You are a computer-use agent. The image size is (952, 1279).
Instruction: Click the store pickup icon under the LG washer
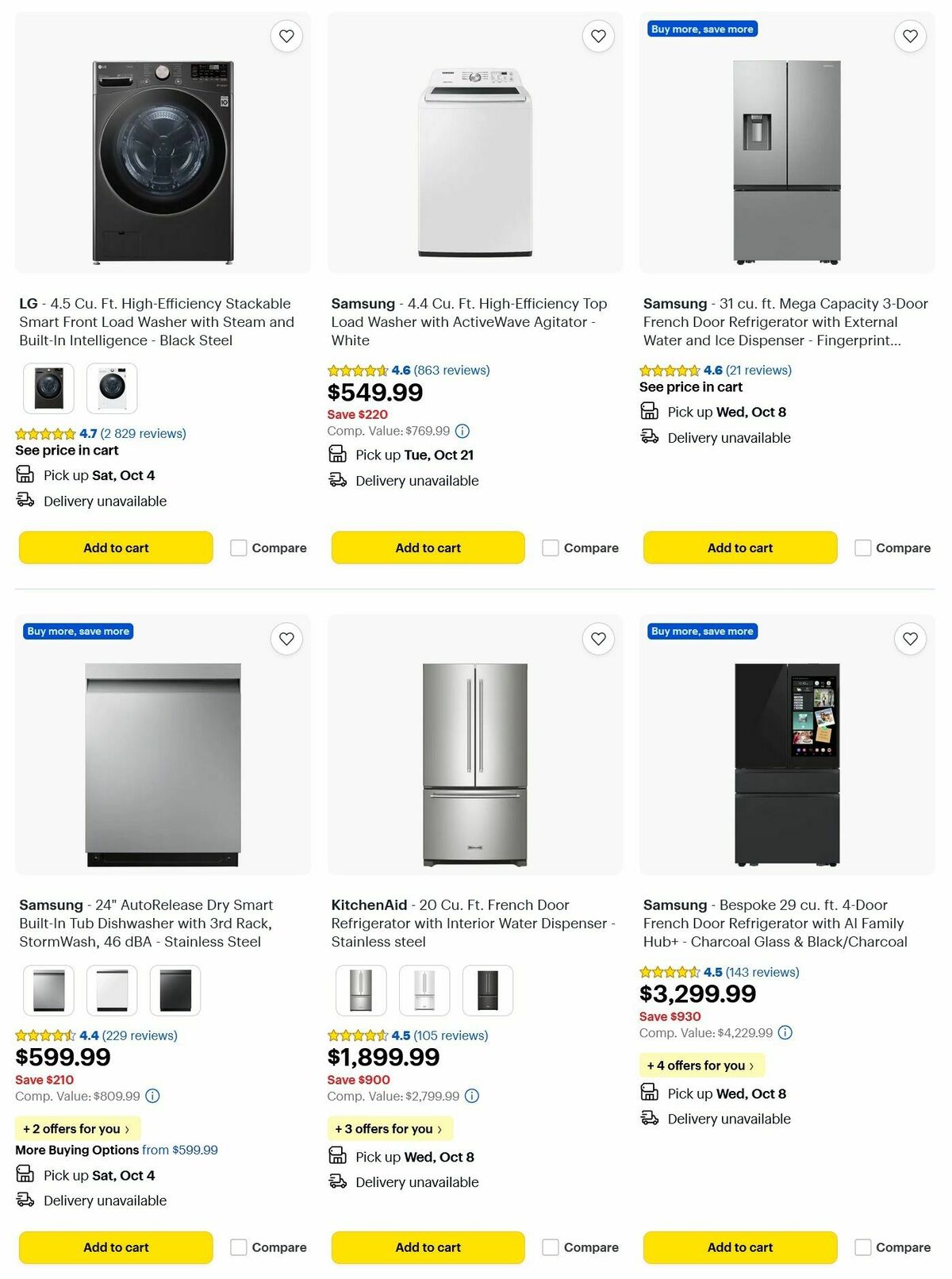24,474
